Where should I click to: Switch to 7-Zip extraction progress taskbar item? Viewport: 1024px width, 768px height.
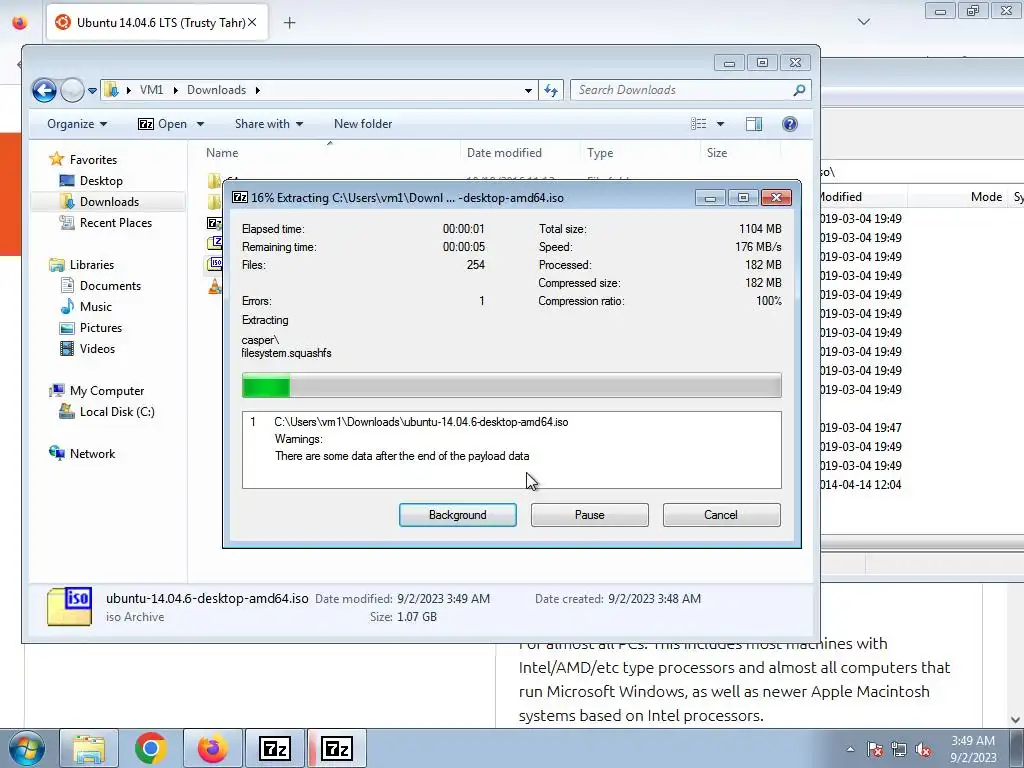tap(337, 748)
